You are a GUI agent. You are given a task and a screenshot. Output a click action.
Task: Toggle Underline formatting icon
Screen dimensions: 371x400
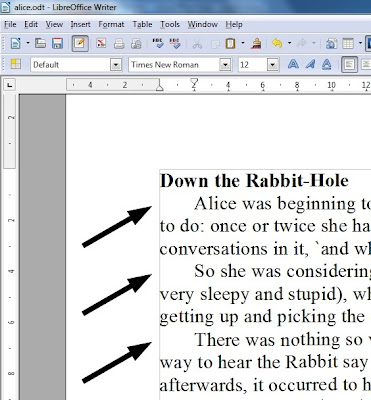327,64
